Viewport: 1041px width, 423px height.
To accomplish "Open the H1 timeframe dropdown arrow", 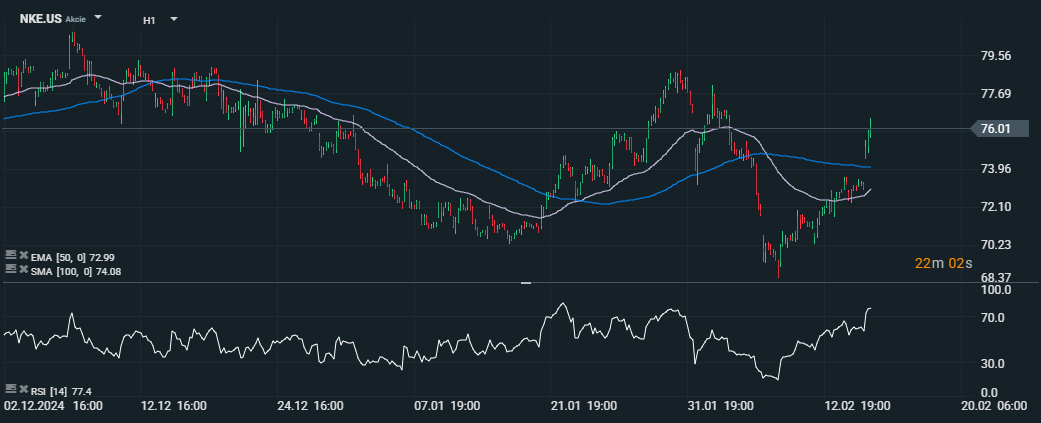I will pyautogui.click(x=174, y=19).
